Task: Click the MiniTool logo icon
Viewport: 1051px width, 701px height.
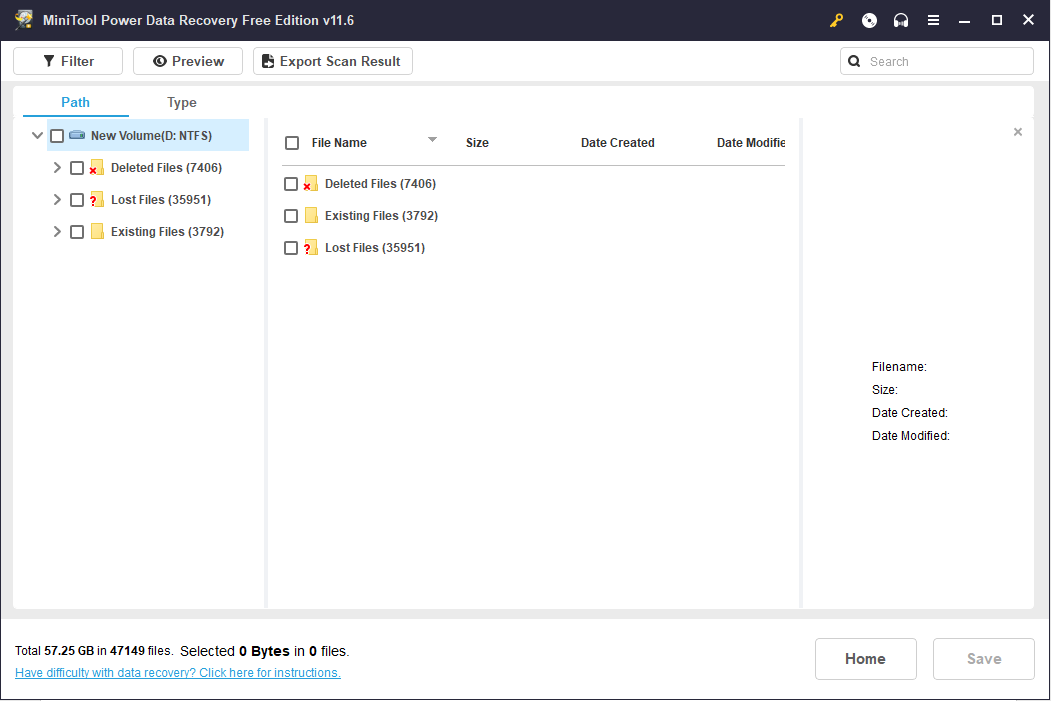Action: pyautogui.click(x=24, y=19)
